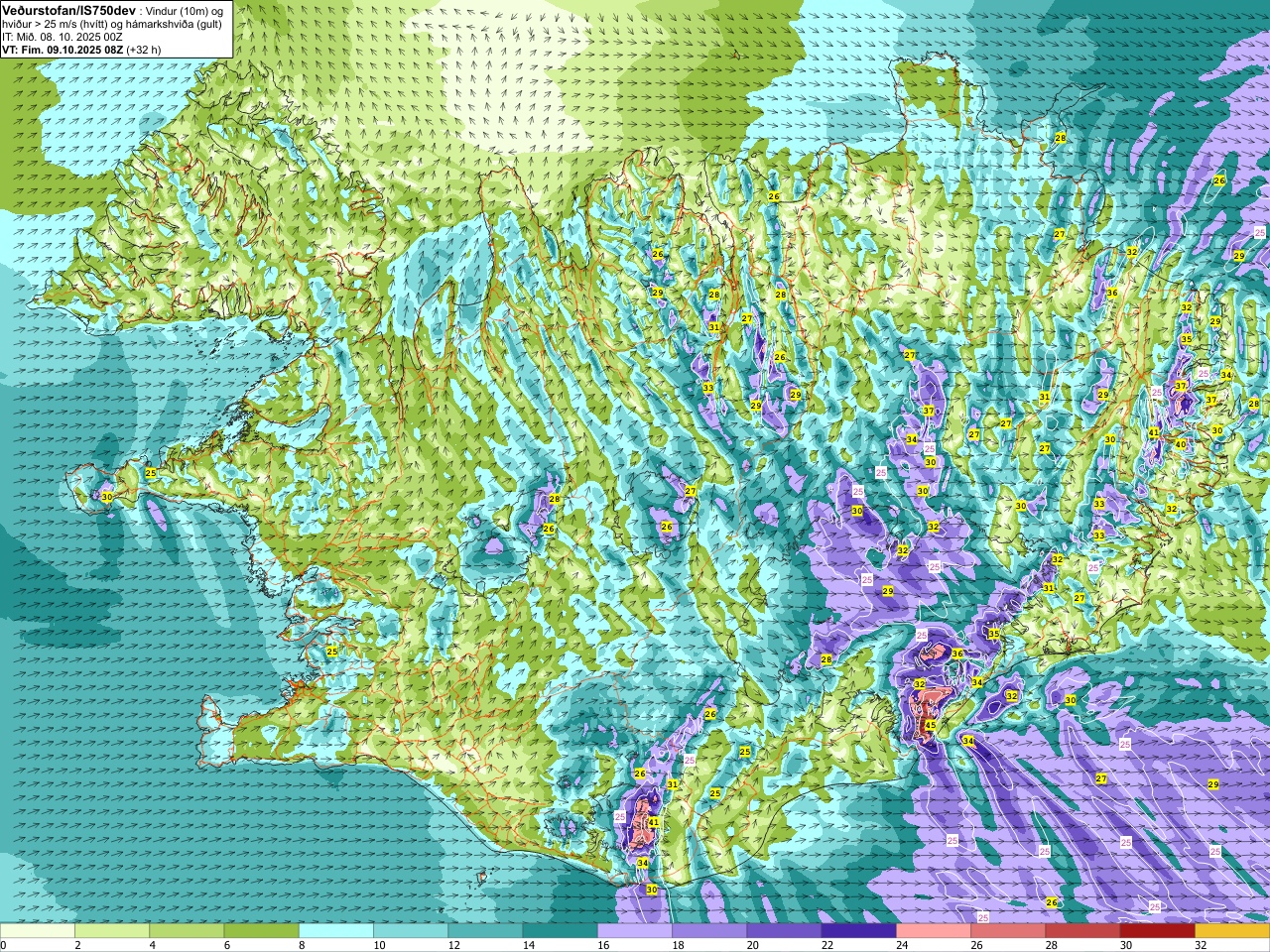1270x952 pixels.
Task: Click the 24–26 m/s light pink legend swatch
Action: point(934,931)
